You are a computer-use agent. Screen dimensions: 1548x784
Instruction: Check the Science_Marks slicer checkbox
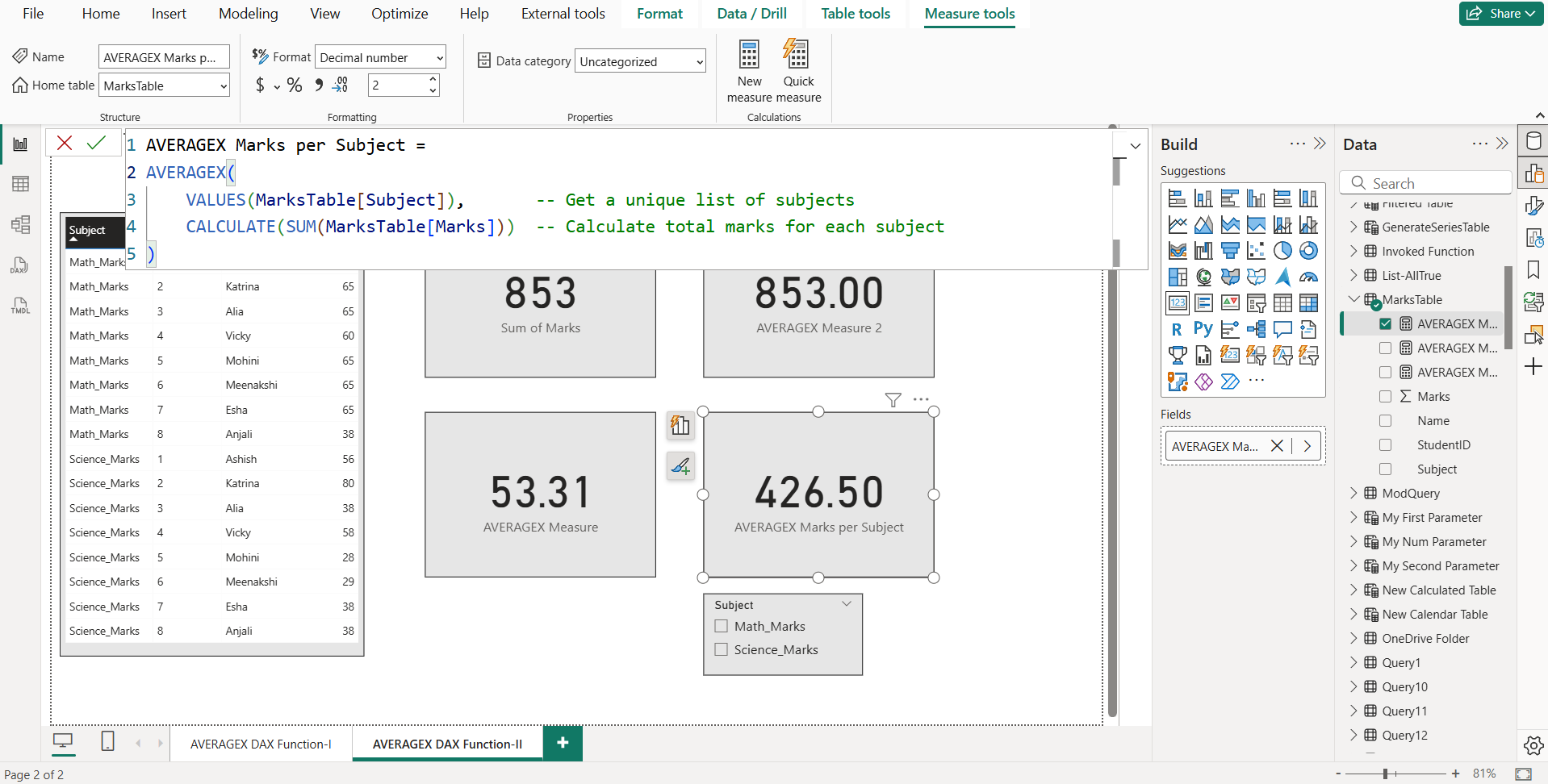pyautogui.click(x=722, y=649)
